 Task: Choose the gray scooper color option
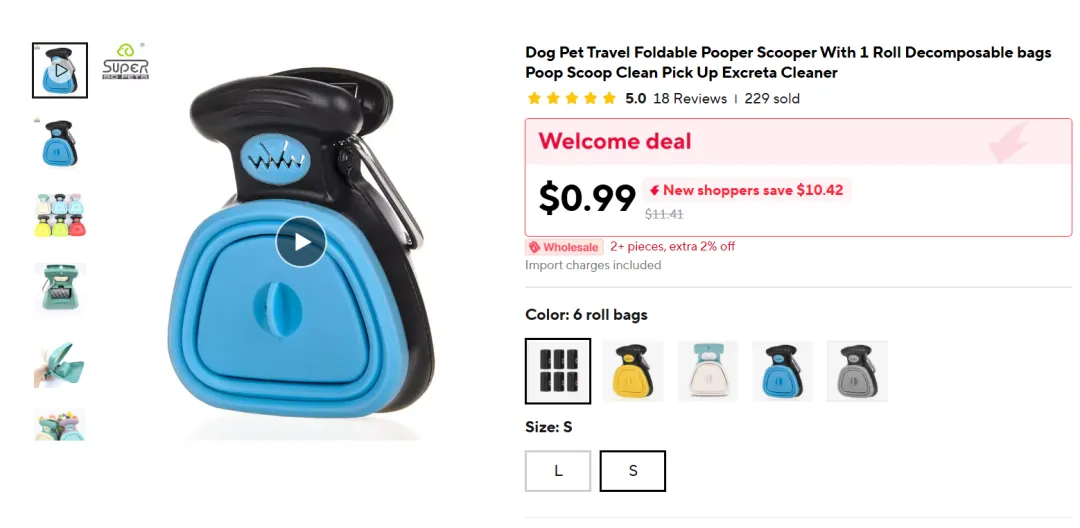click(858, 371)
